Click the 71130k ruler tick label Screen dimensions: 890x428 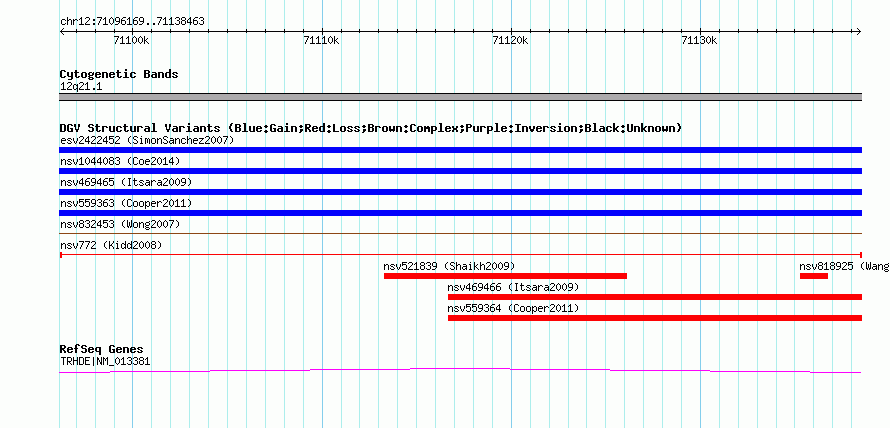click(x=700, y=40)
